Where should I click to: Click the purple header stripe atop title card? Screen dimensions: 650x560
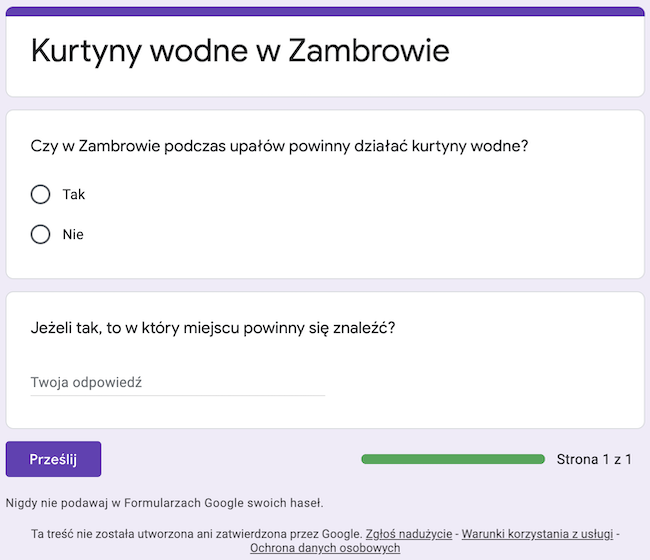click(x=325, y=11)
